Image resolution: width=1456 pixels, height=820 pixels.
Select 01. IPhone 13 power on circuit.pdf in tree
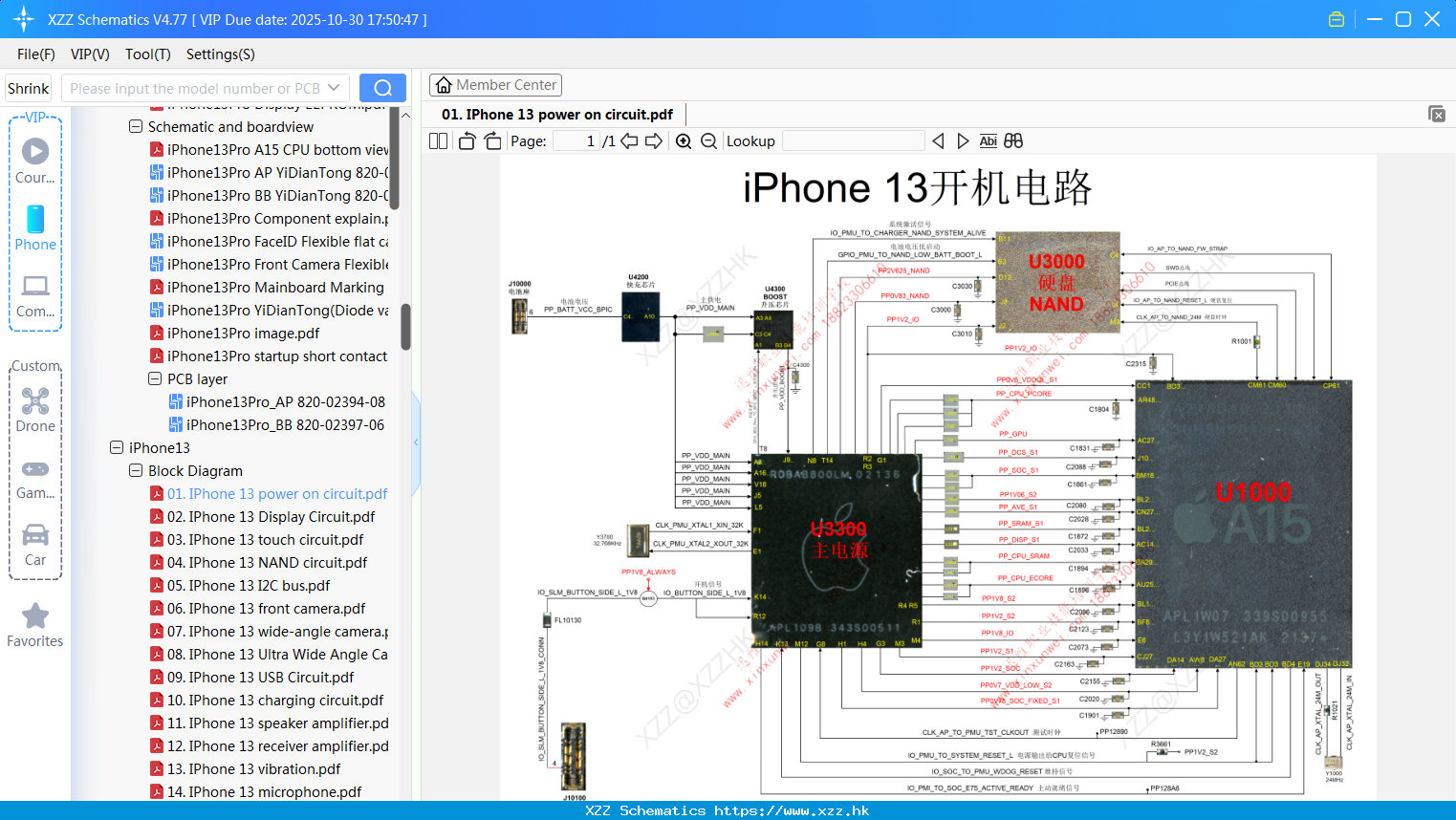coord(277,493)
